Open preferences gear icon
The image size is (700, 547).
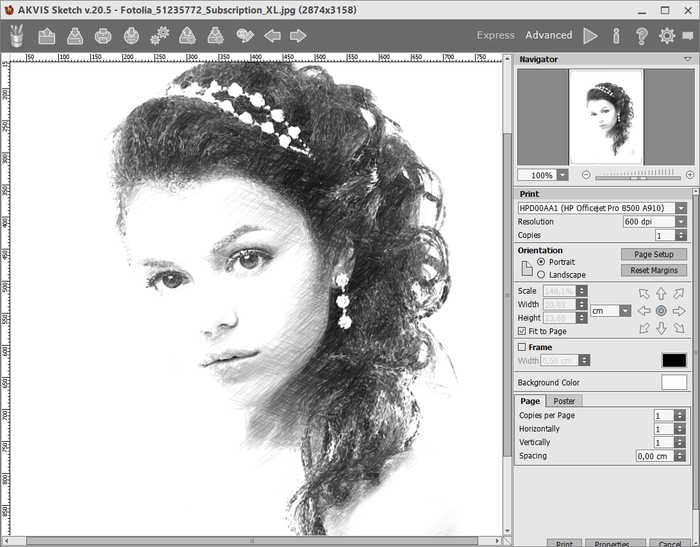[667, 36]
